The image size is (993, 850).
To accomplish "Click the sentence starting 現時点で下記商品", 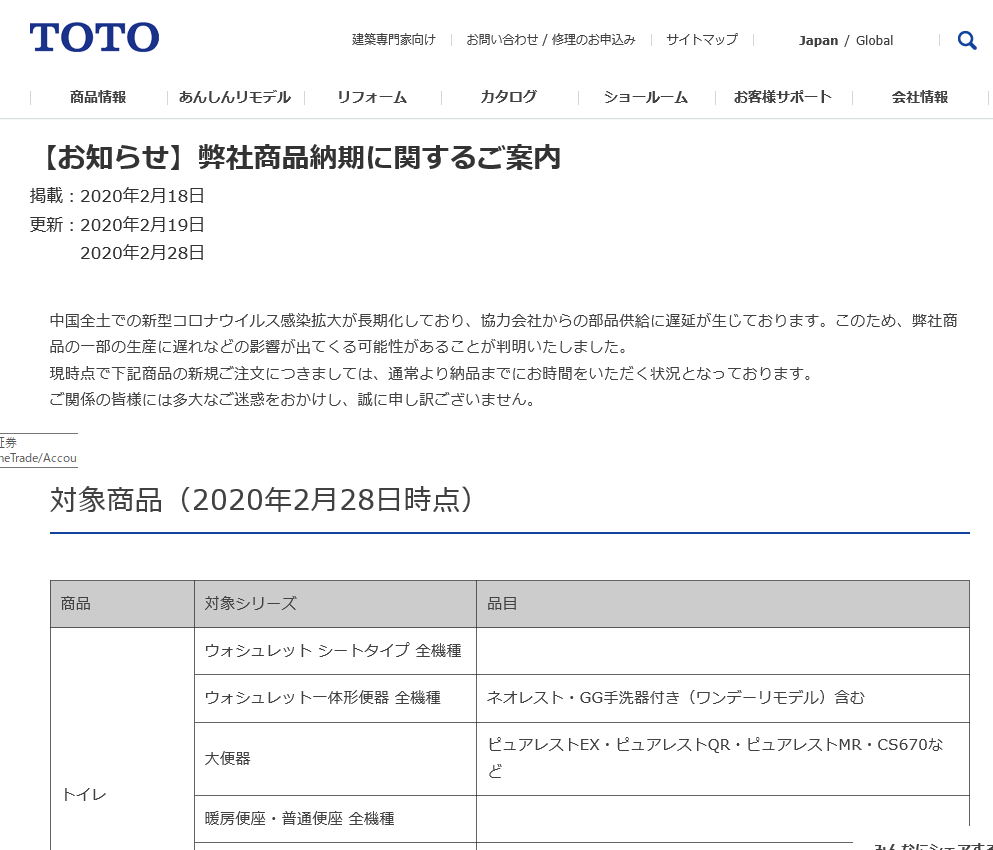I will click(431, 374).
